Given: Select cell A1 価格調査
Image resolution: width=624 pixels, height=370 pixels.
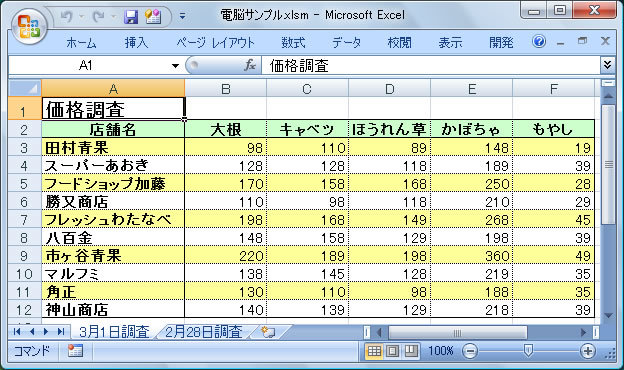Looking at the screenshot, I should click(x=113, y=108).
